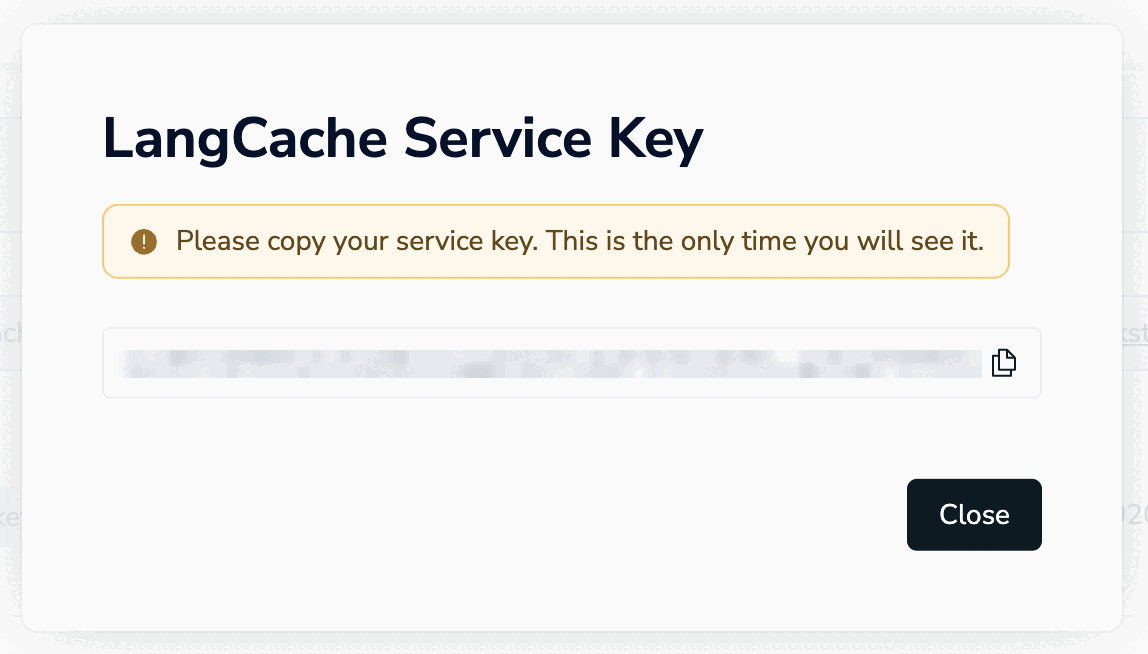Click the "only time you will see it" text

(x=840, y=241)
